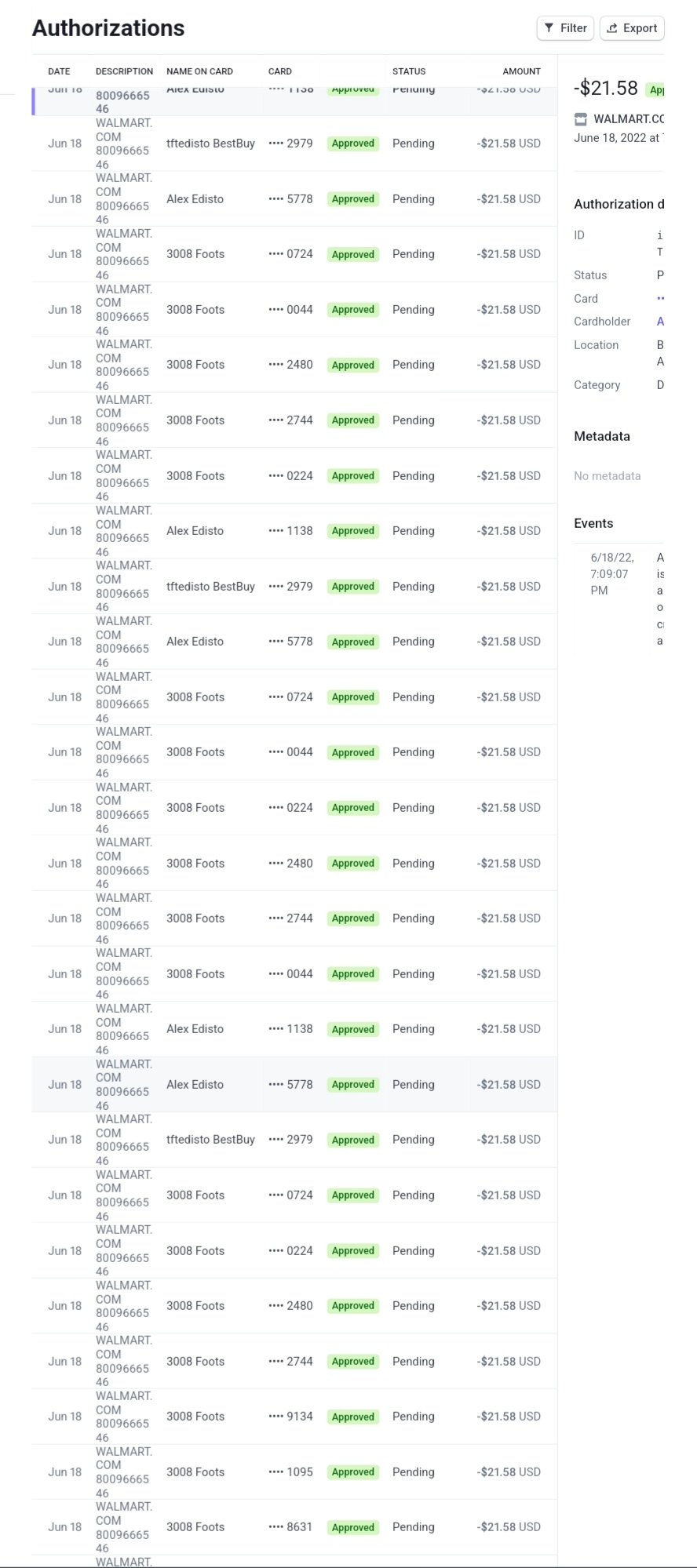
Task: Click the AMOUNT column header
Action: [521, 71]
